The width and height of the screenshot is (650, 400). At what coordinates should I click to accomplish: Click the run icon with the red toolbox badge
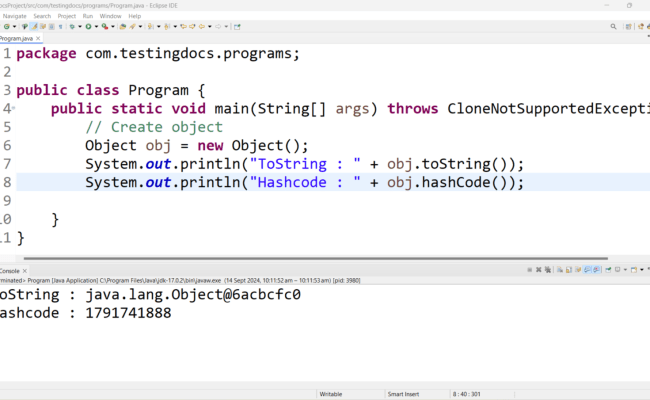[105, 27]
